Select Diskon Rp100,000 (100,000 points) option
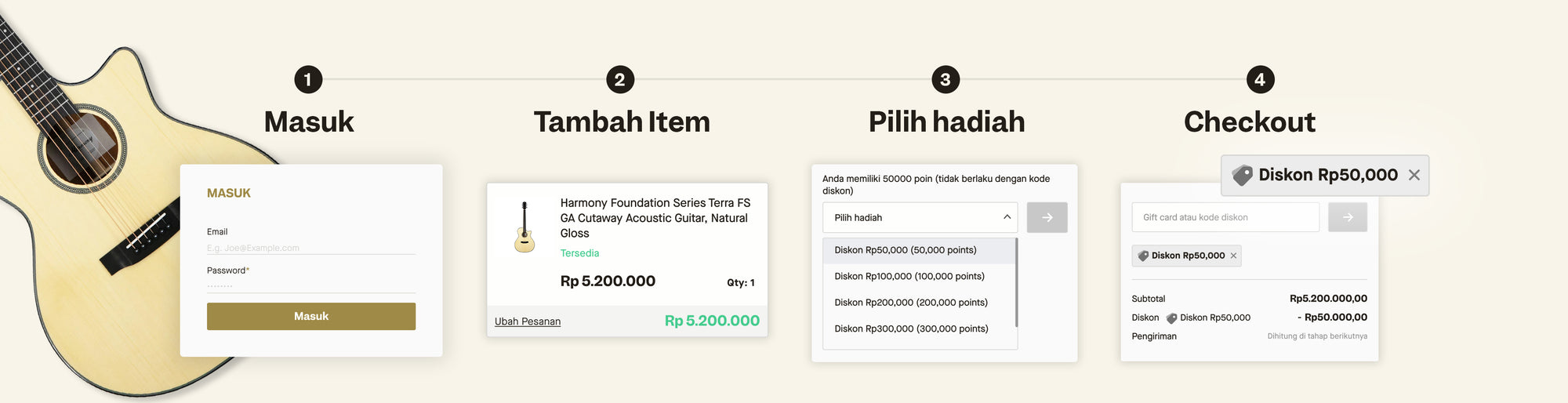Screen dimensions: 1568x403 [x=909, y=276]
